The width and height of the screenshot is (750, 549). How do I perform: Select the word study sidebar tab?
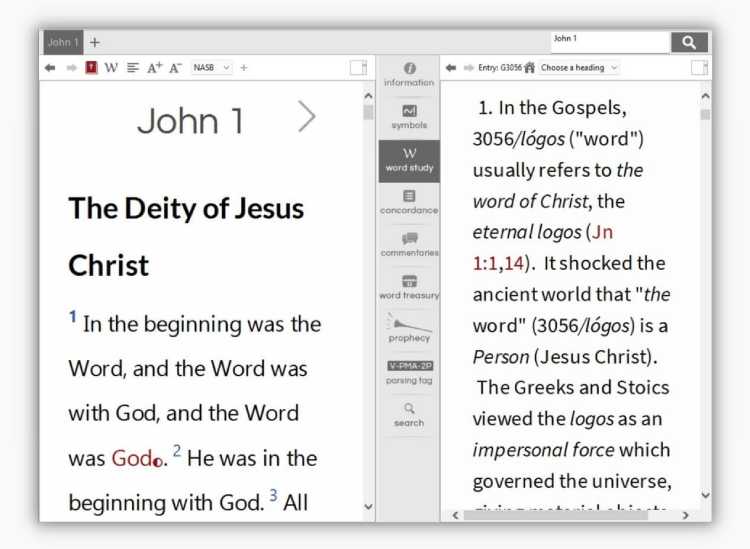click(x=409, y=160)
